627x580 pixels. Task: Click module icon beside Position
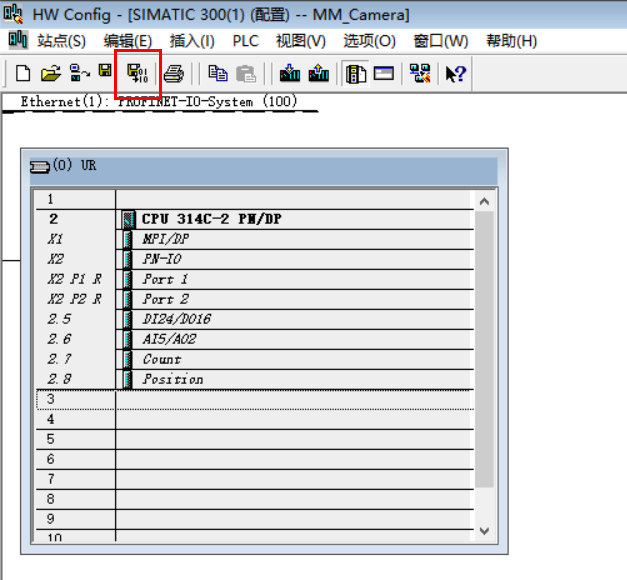pyautogui.click(x=127, y=379)
